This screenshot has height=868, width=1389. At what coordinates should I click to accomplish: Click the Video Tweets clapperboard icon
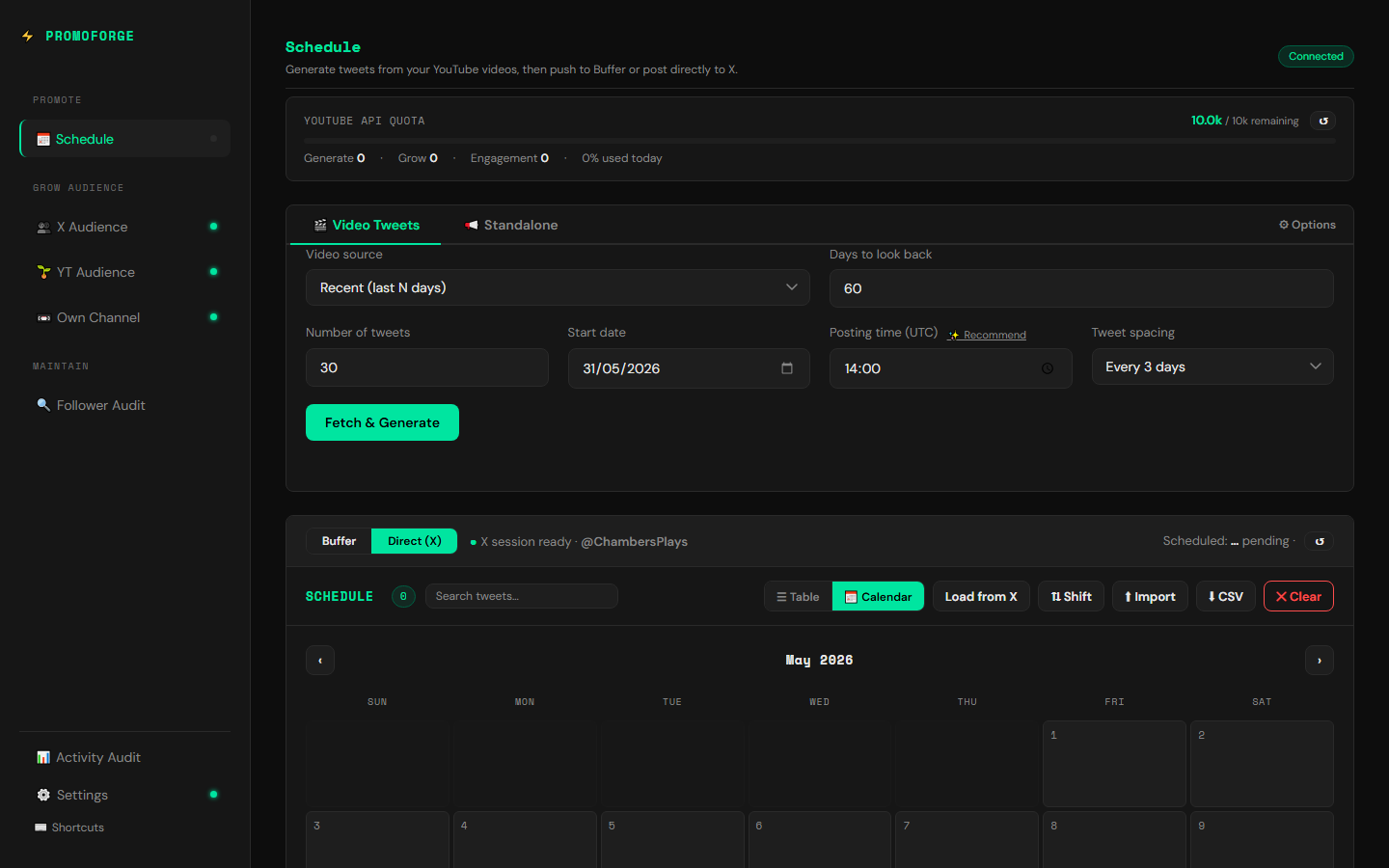point(320,225)
